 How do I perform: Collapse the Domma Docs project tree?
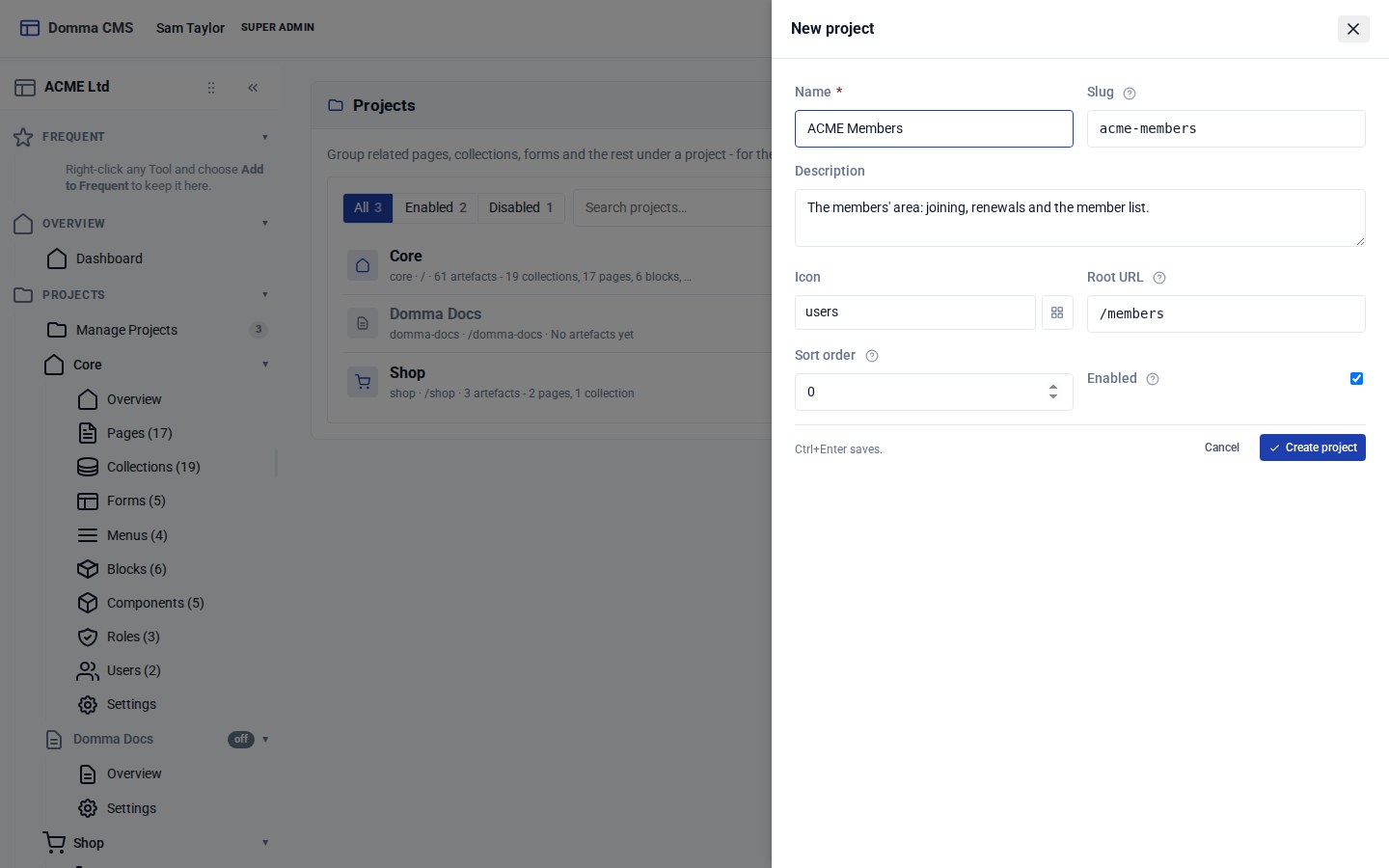[265, 740]
